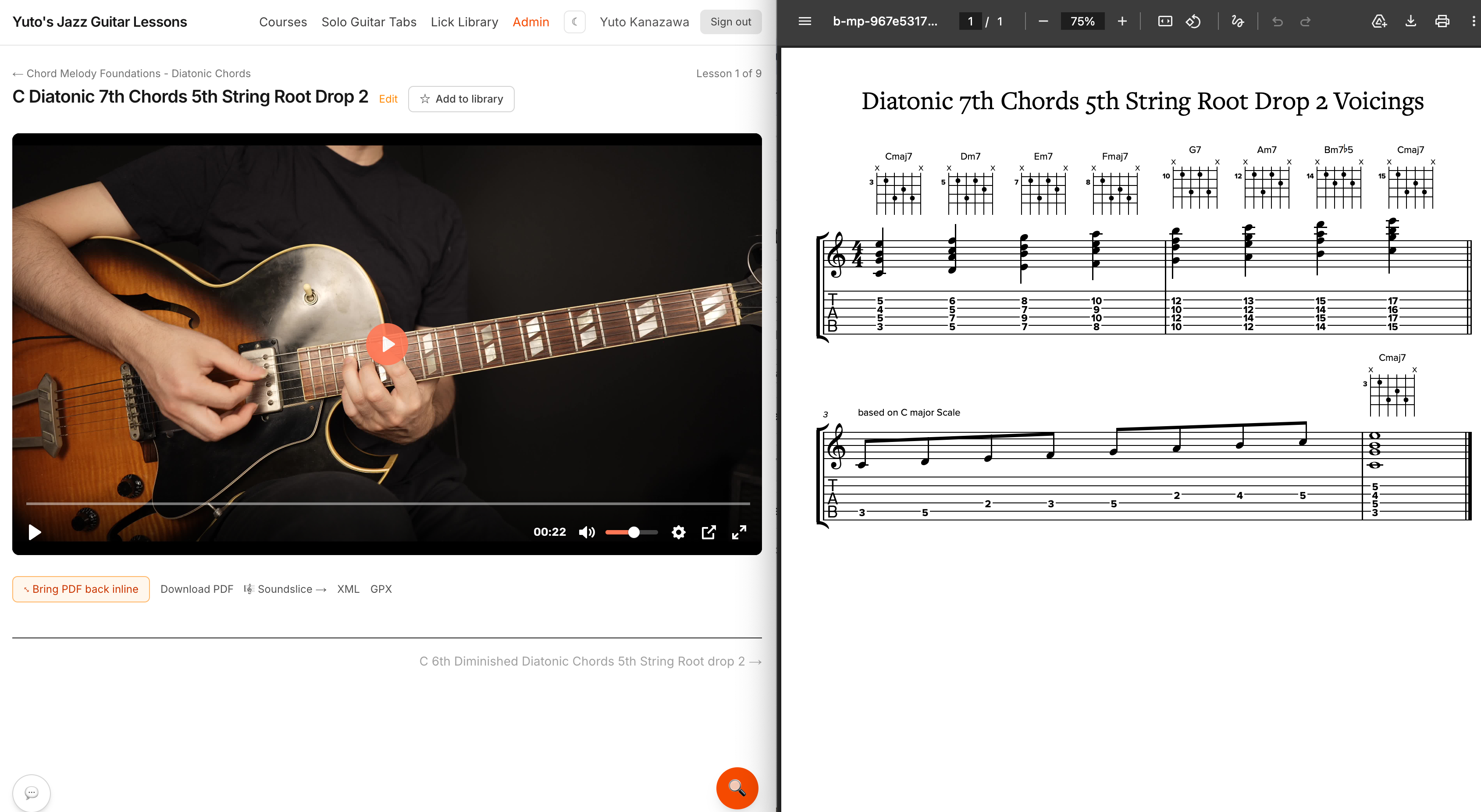Bring PDF back inline
The image size is (1481, 812).
point(81,589)
